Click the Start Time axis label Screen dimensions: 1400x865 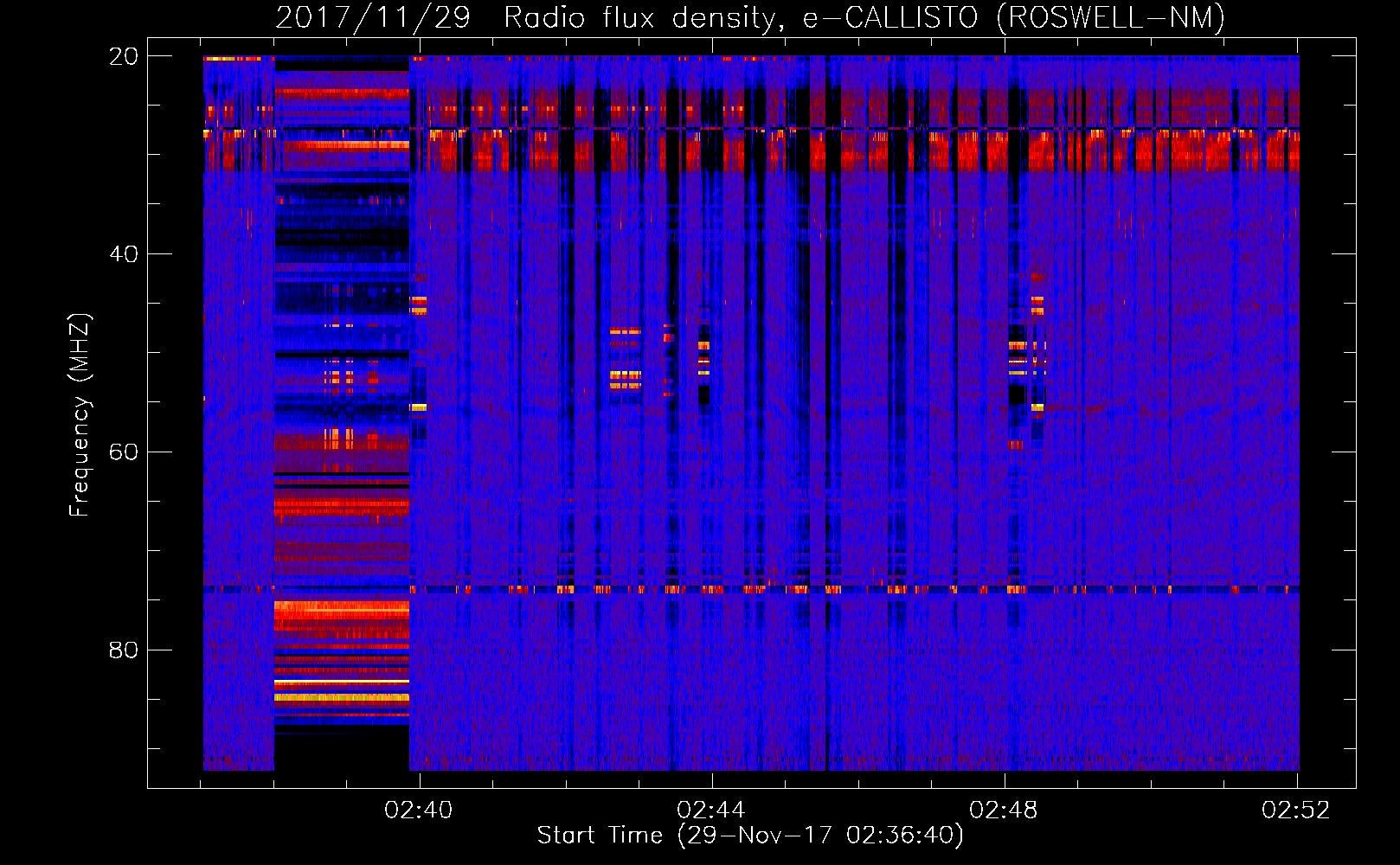[750, 836]
